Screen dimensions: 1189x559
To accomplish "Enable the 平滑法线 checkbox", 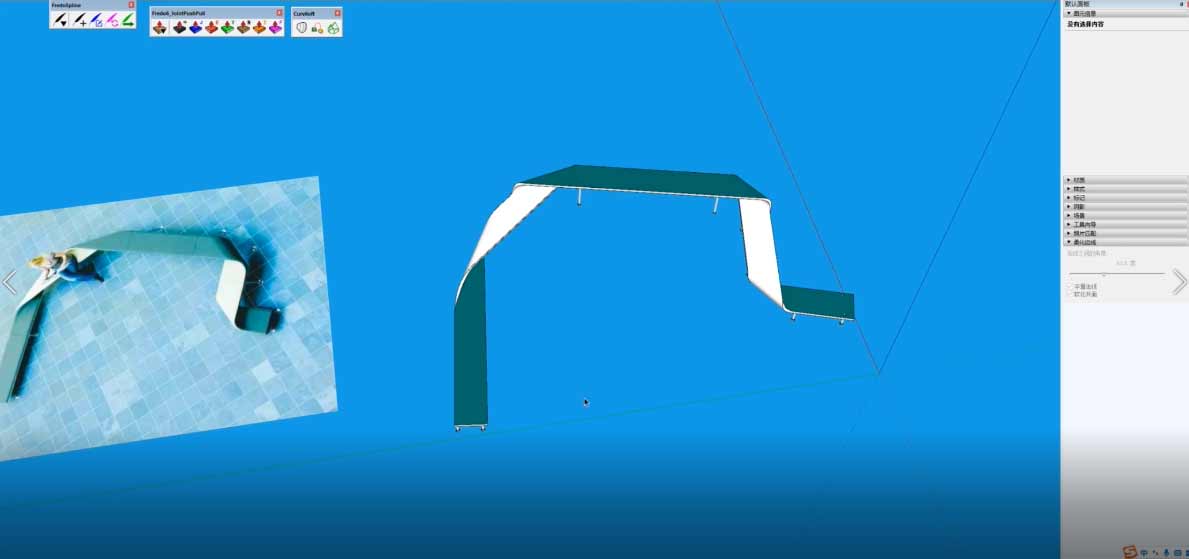I will coord(1069,286).
